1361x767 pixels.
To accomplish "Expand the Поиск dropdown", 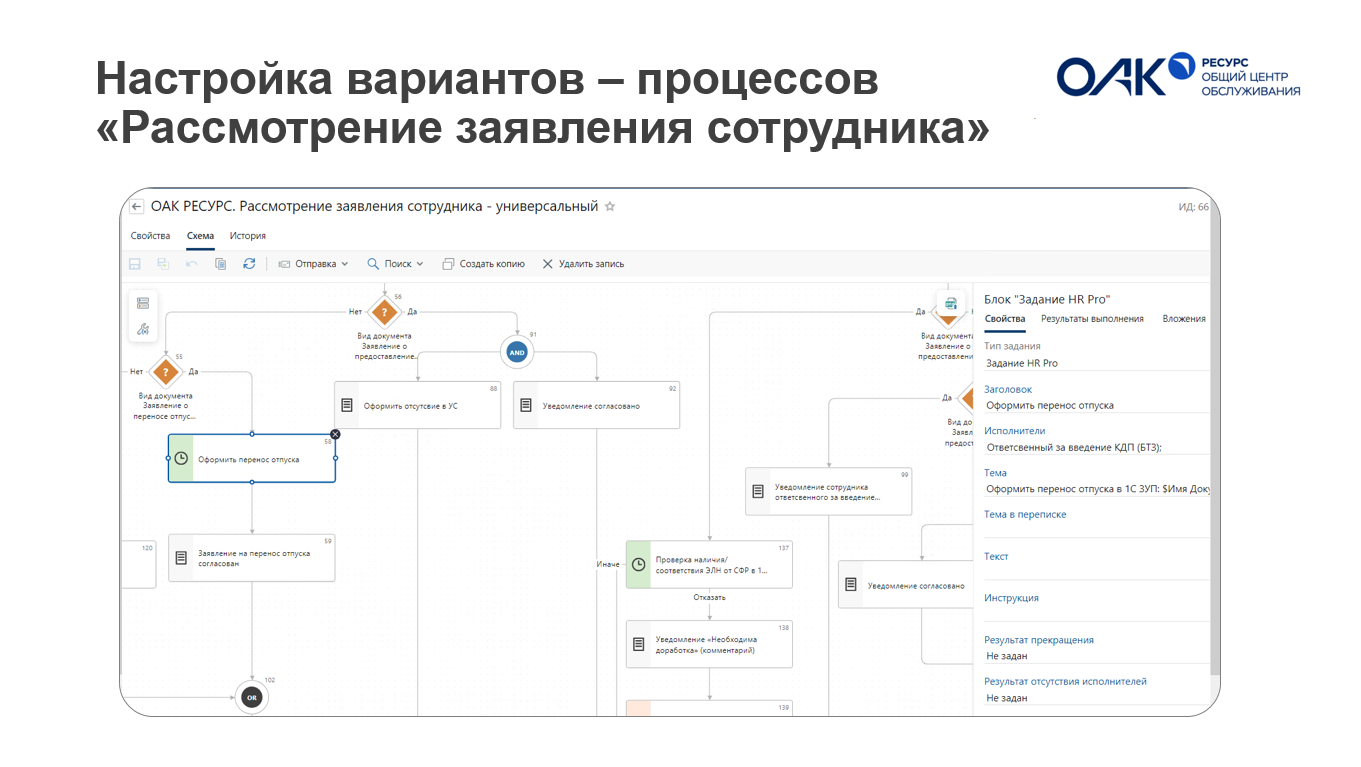I will coord(395,264).
